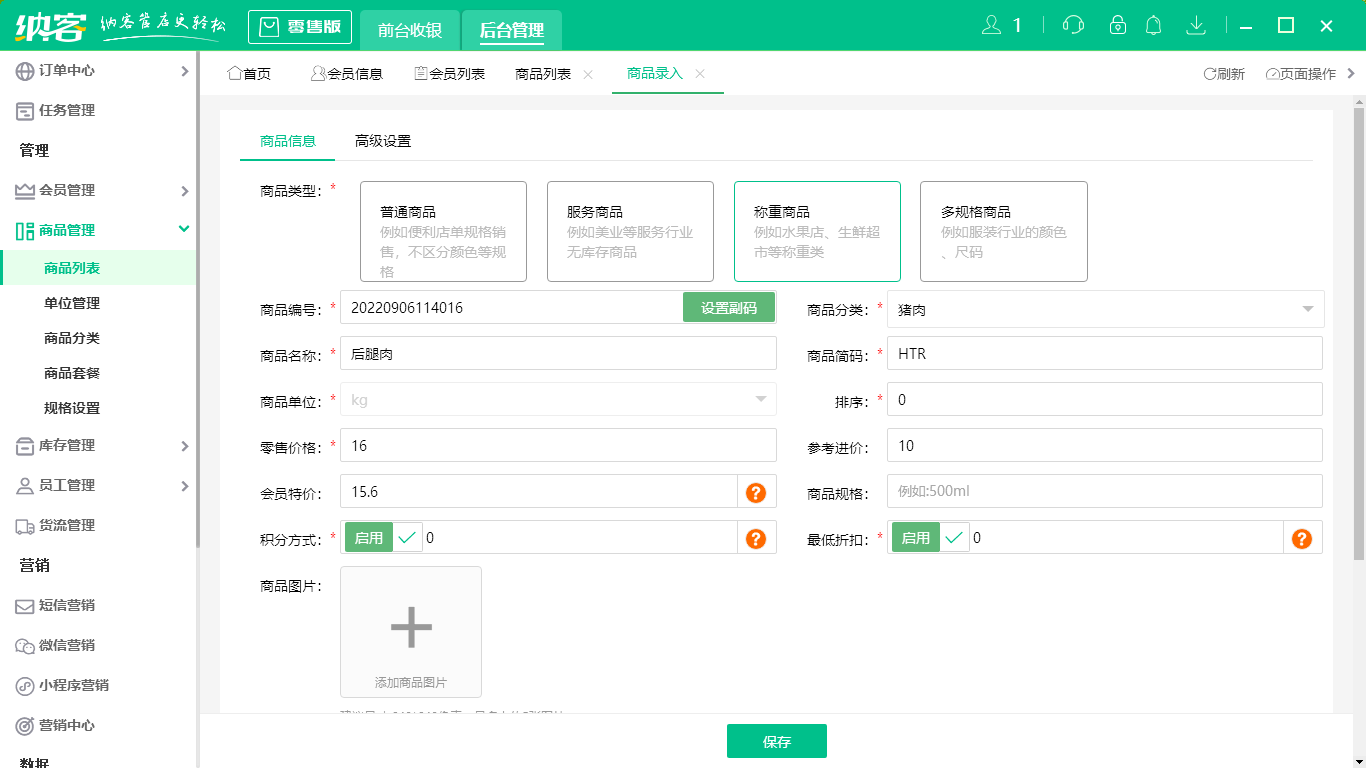
Task: Open the 商品分类 dropdown showing 猪肉
Action: [1105, 310]
